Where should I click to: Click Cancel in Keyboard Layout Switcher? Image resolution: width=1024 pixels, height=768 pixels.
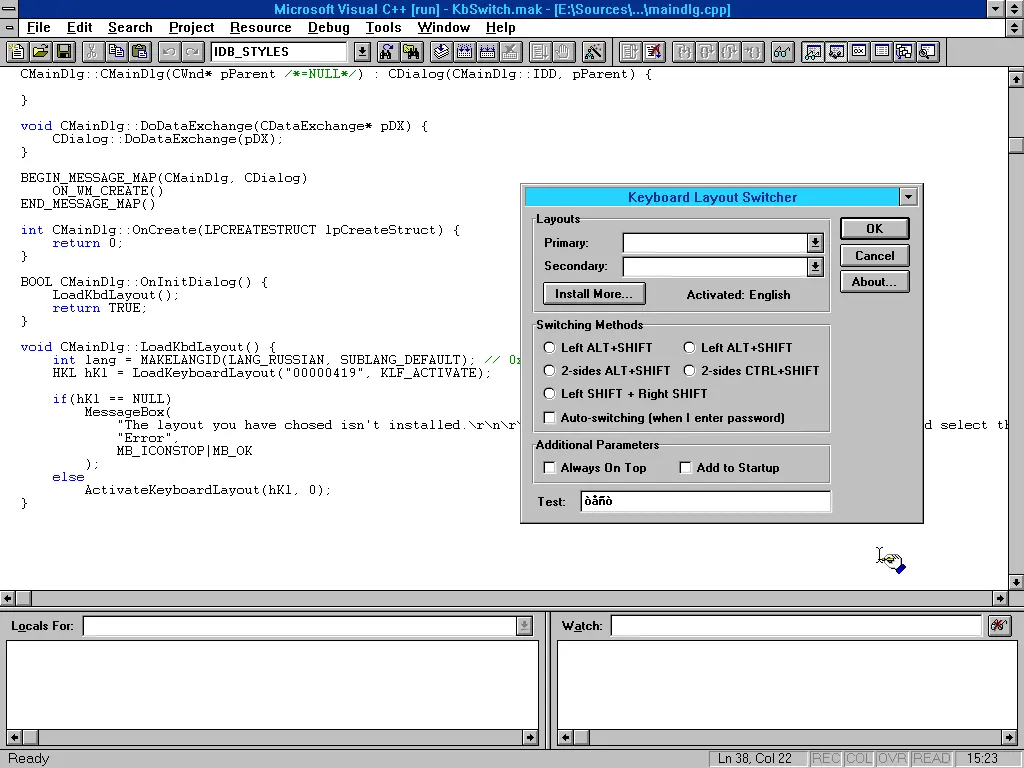pos(874,255)
